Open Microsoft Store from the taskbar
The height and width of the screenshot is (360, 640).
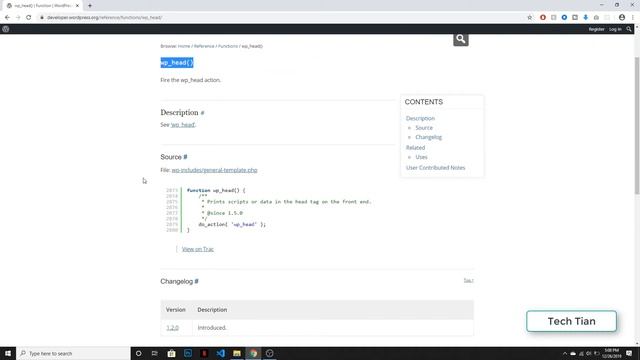[x=171, y=353]
